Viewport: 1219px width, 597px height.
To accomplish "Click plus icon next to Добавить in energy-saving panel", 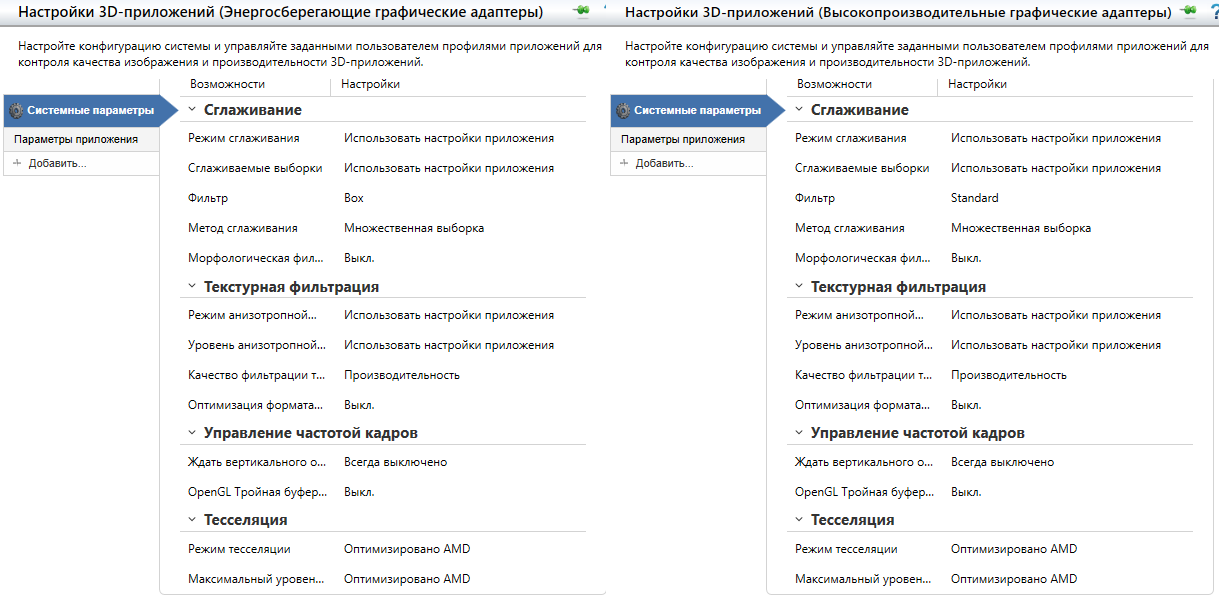I will click(x=17, y=163).
